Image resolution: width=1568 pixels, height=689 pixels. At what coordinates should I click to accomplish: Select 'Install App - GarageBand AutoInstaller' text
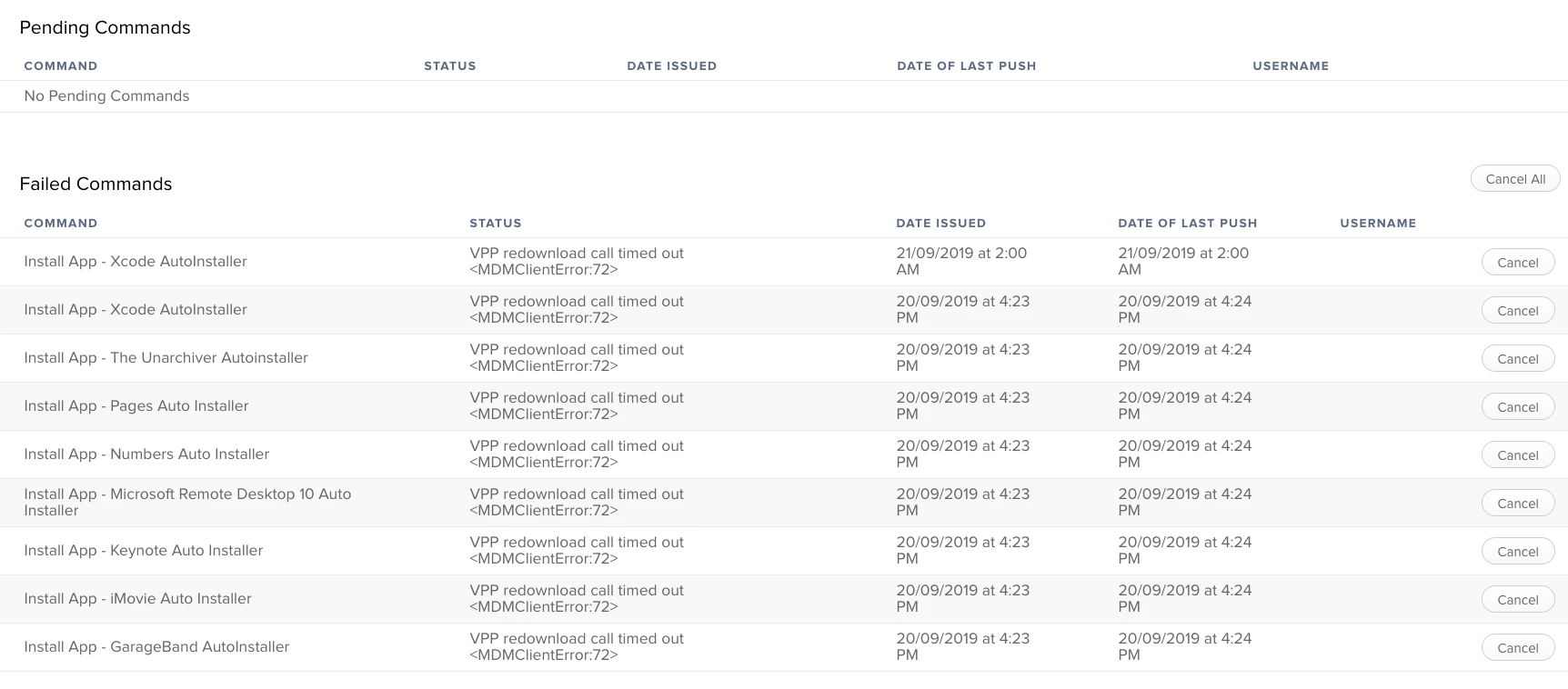[156, 647]
